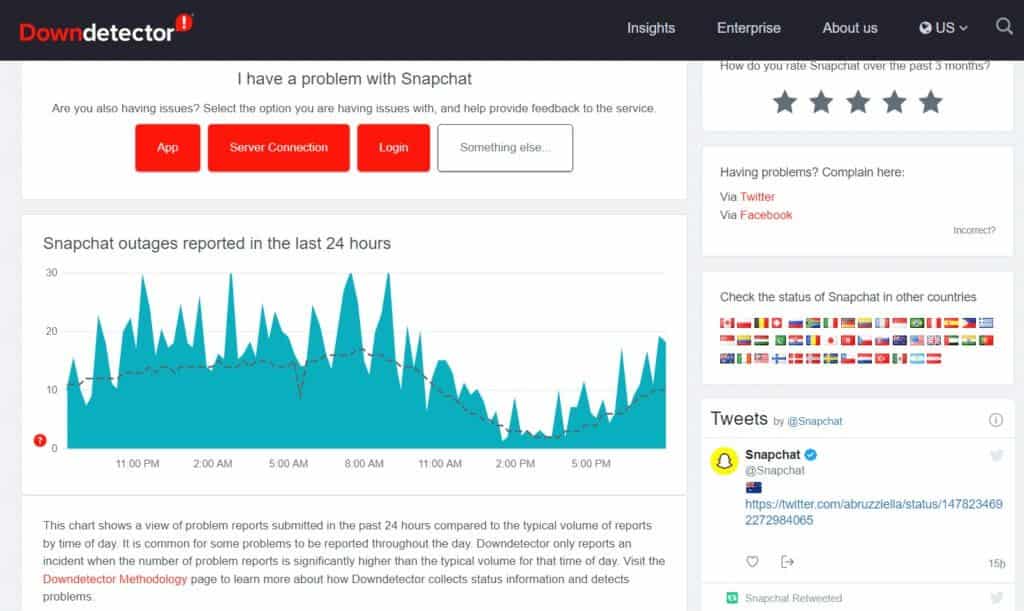Image resolution: width=1024 pixels, height=611 pixels.
Task: Click the 11:00 PM axis label
Action: tap(137, 463)
